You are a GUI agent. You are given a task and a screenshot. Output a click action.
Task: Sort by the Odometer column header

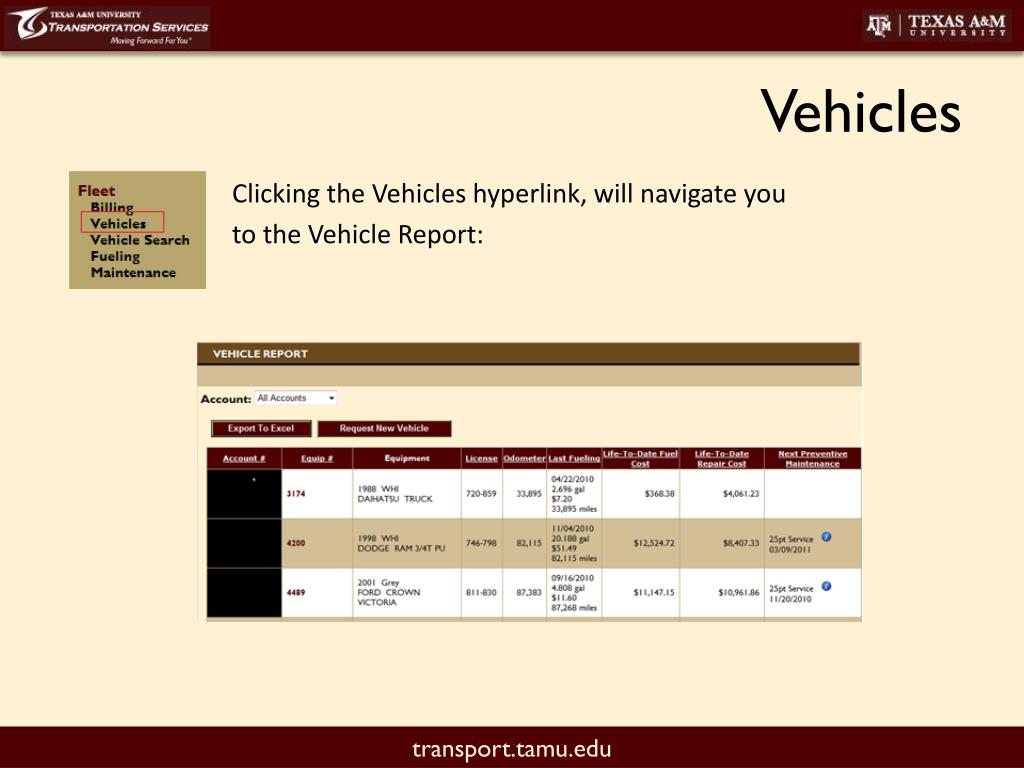tap(524, 458)
